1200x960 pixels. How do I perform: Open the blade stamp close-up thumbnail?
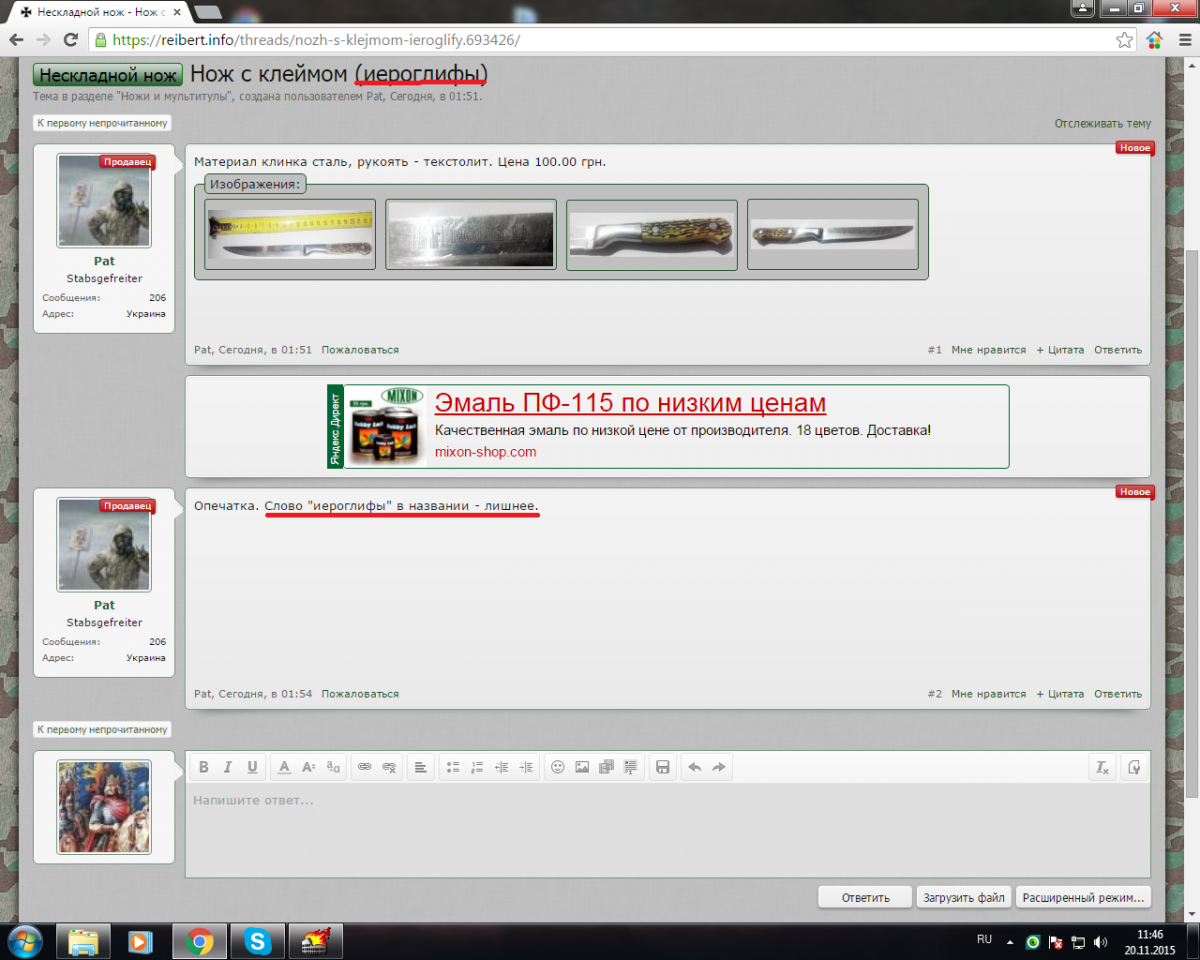pyautogui.click(x=471, y=234)
